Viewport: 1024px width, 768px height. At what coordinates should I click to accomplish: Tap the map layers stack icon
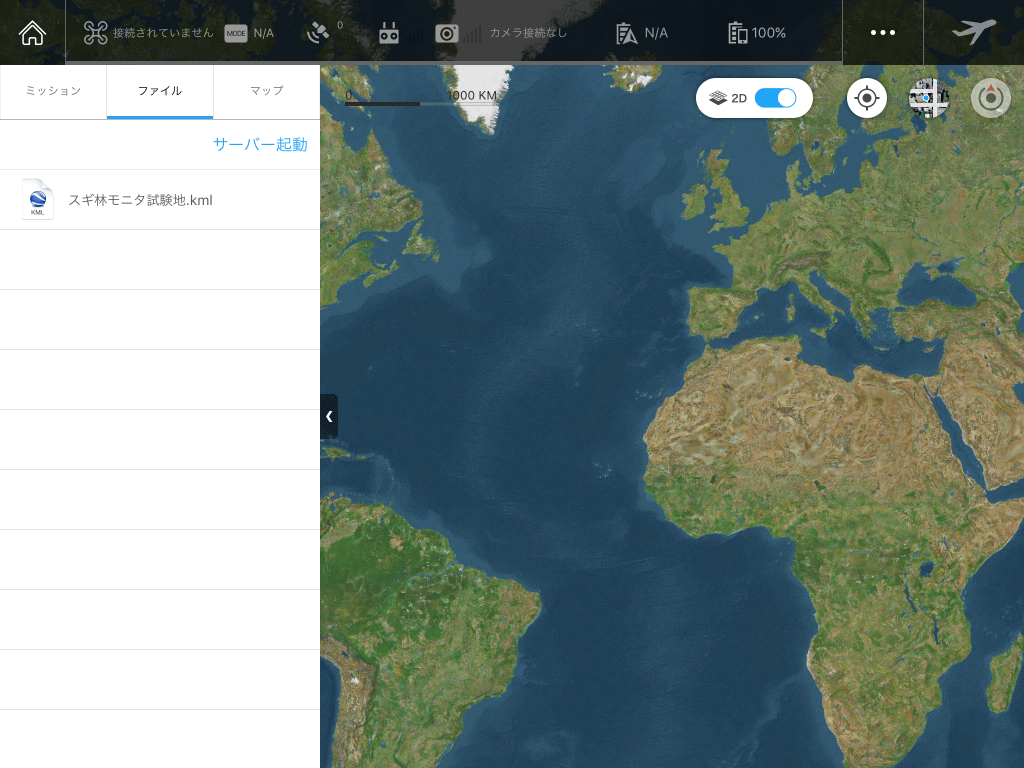tap(718, 98)
